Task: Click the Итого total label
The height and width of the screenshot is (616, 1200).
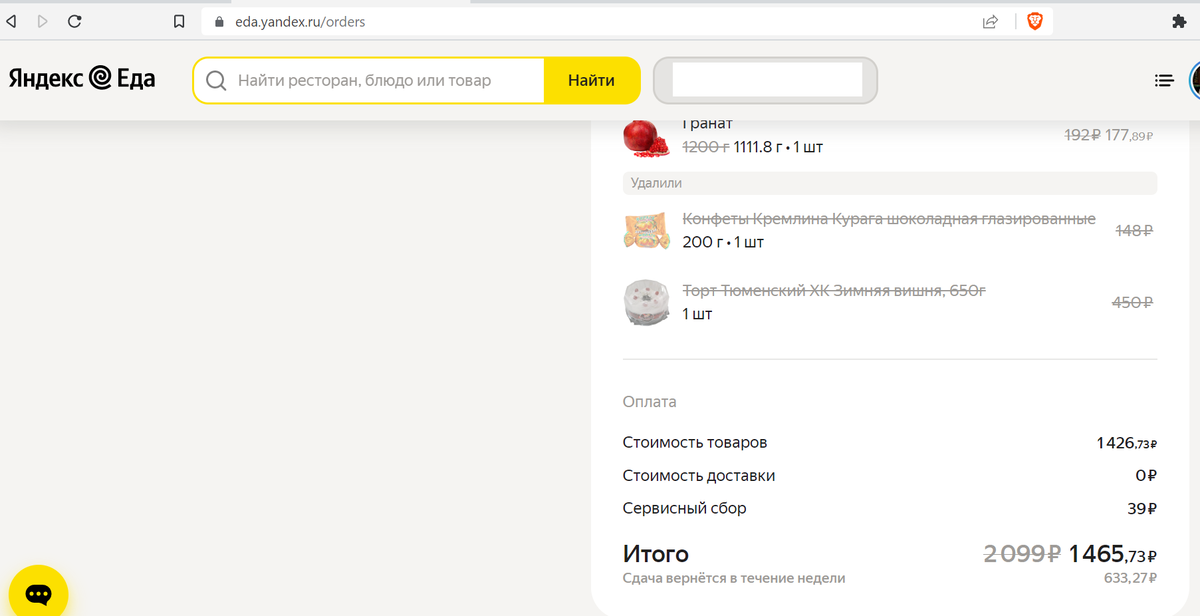Action: 656,554
